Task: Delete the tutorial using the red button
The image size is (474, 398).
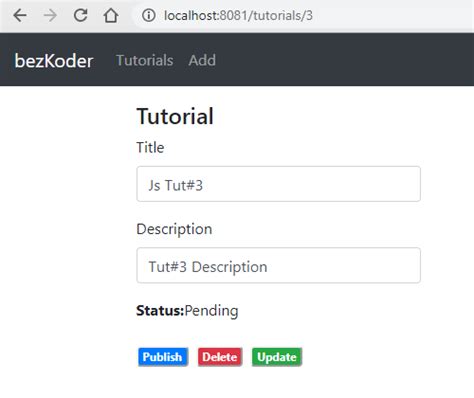Action: [x=220, y=357]
